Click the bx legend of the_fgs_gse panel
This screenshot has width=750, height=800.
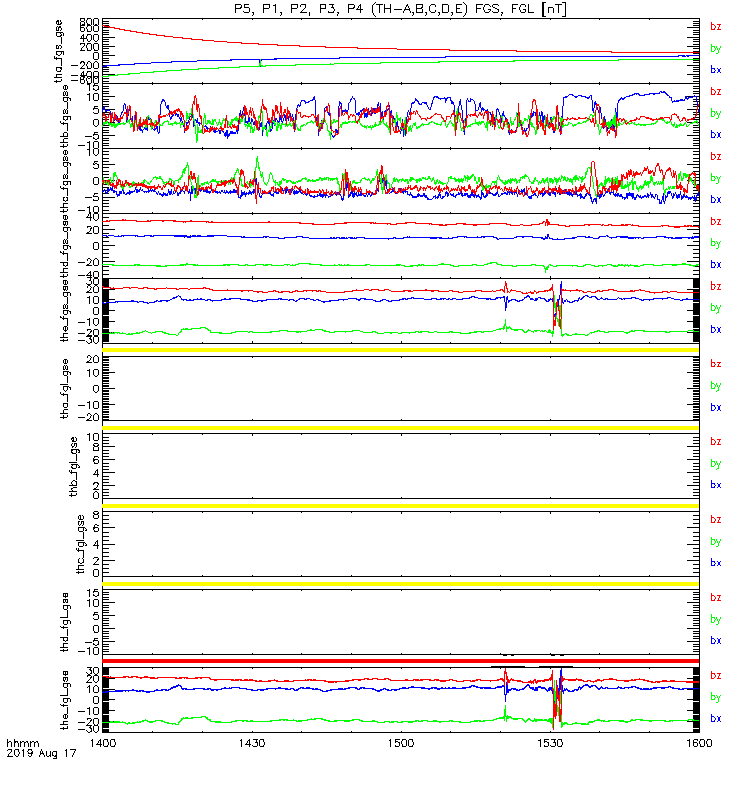coord(716,330)
